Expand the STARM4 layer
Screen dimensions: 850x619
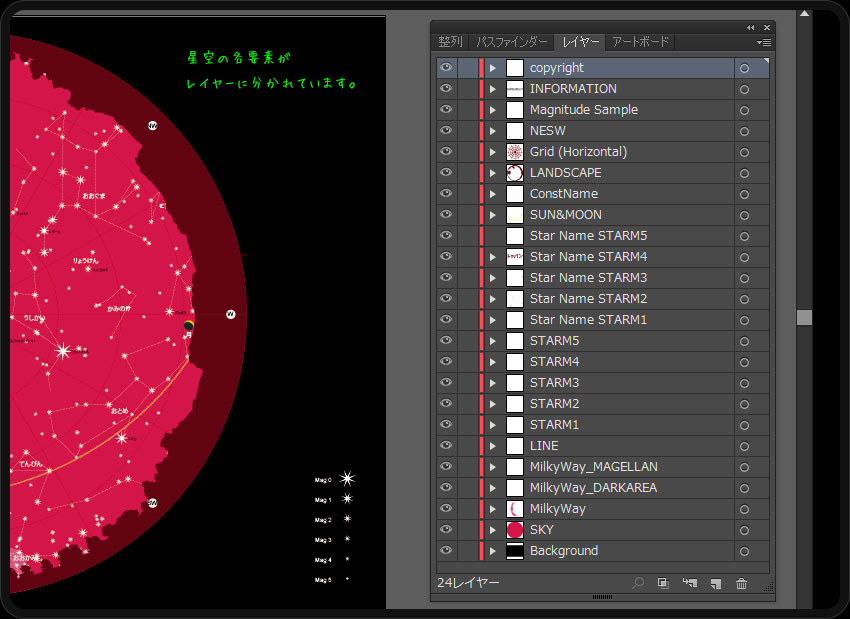point(493,362)
